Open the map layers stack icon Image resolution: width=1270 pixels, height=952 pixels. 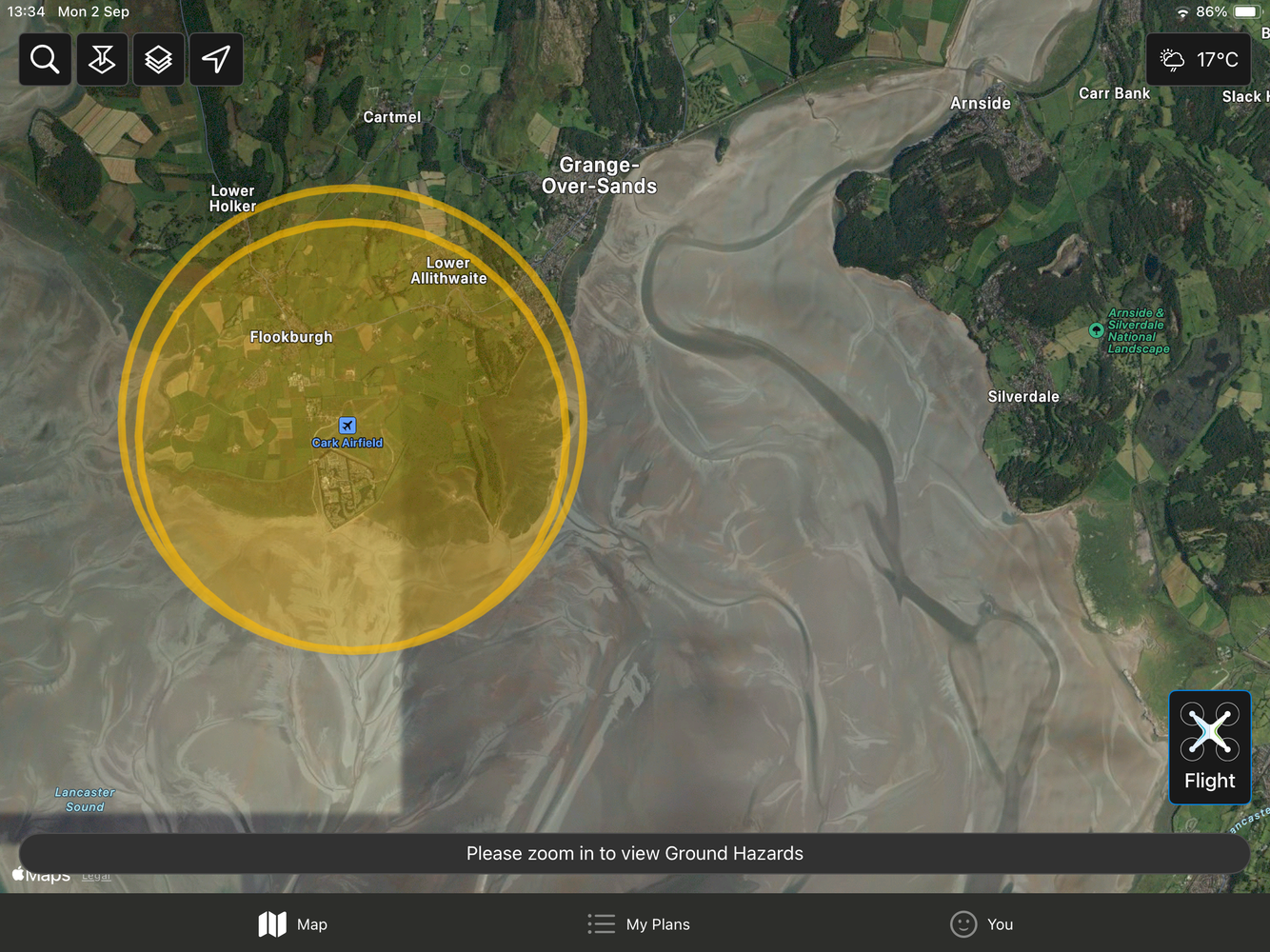[159, 60]
